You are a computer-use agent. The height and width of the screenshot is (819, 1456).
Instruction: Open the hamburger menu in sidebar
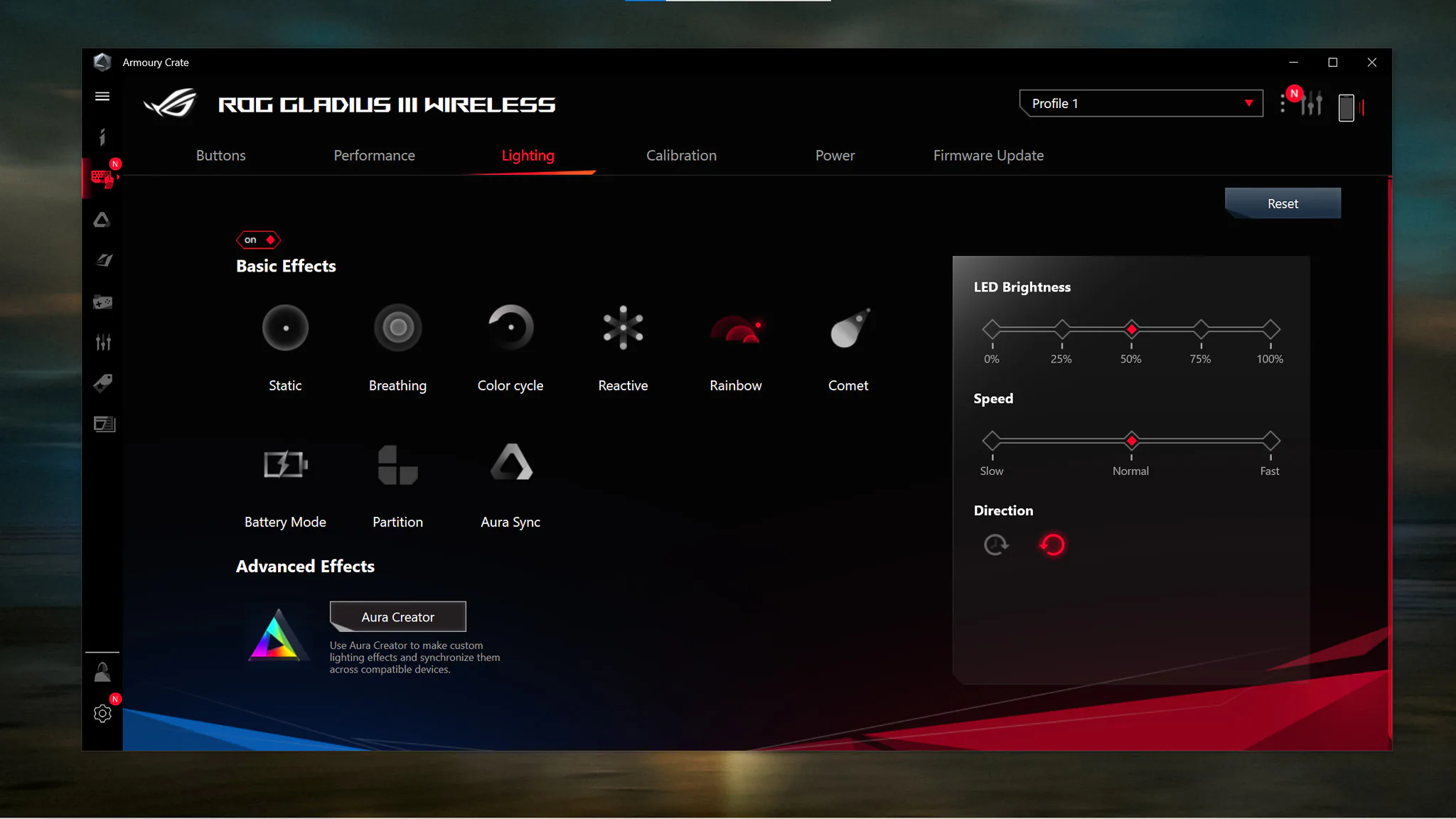102,96
